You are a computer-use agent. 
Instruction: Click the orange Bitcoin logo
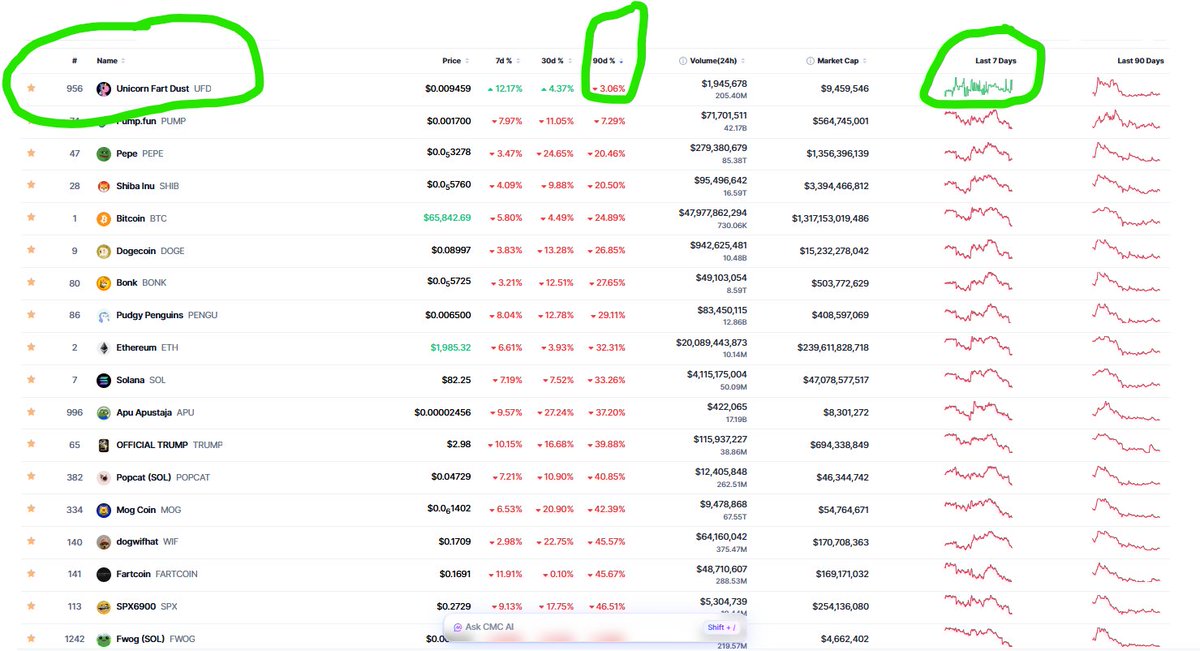(103, 218)
